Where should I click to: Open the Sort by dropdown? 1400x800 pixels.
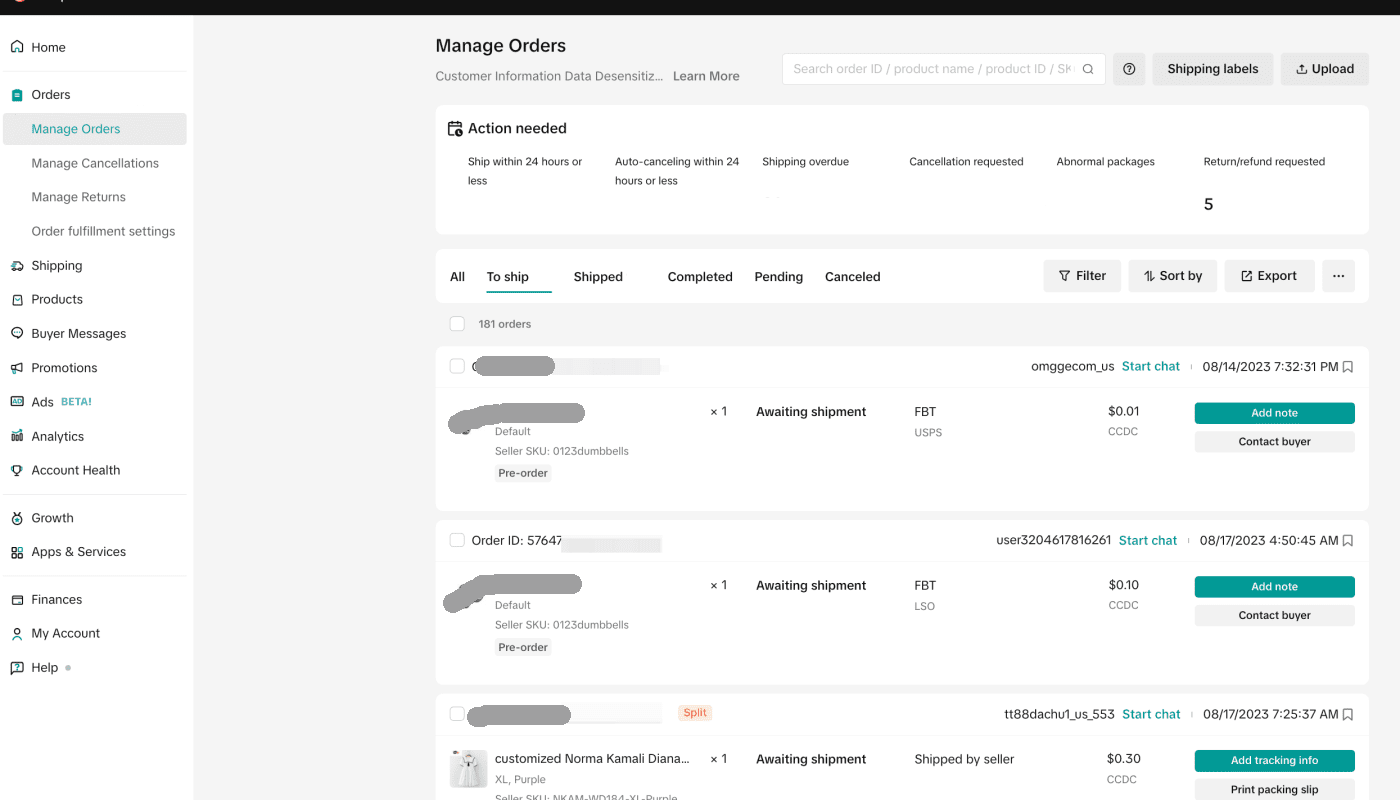[x=1173, y=276]
